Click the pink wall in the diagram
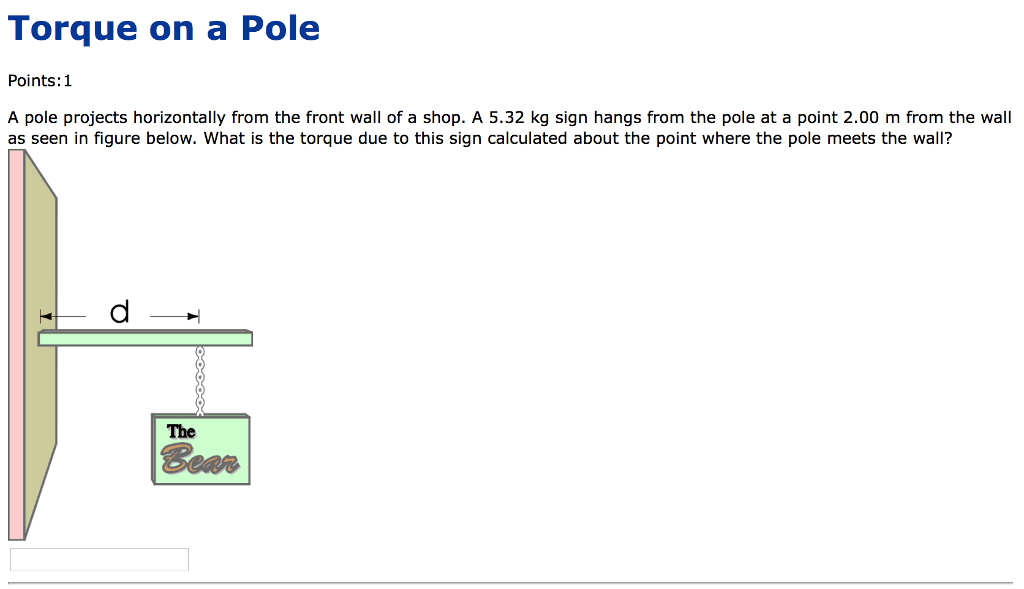This screenshot has height=589, width=1024. (14, 350)
